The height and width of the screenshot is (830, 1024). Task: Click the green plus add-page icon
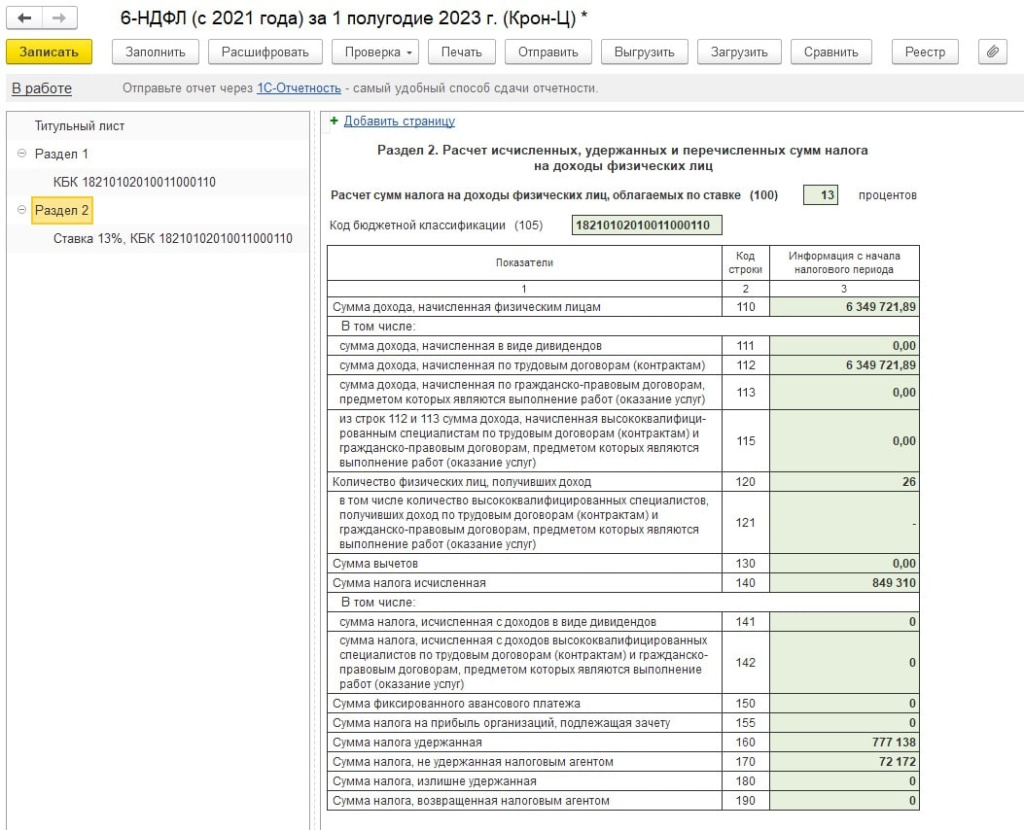334,121
